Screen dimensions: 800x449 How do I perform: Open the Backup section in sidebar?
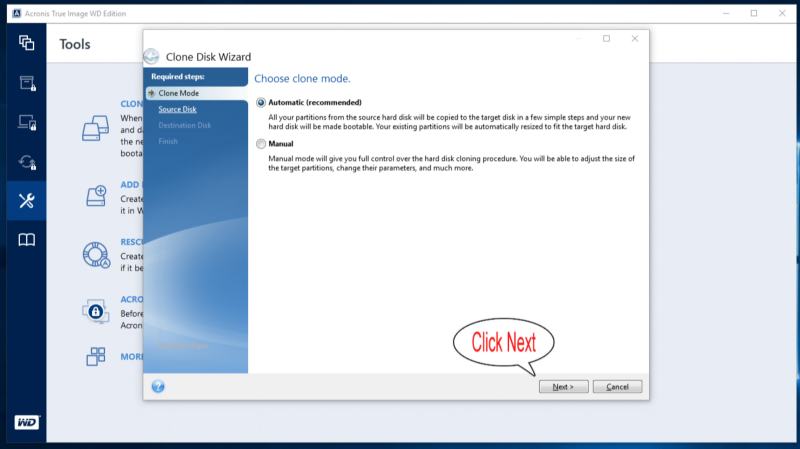[27, 43]
